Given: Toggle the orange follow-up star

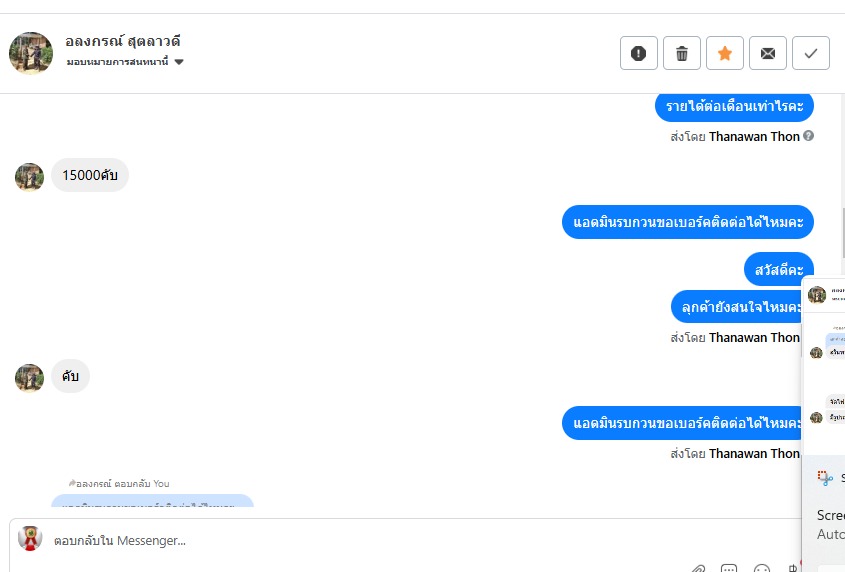Looking at the screenshot, I should 725,53.
